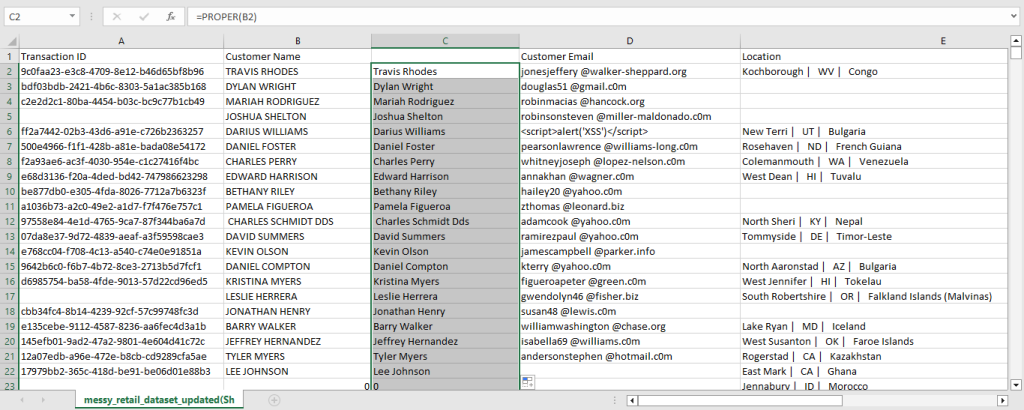Select cell containing LEE JOHNSON
Screen dimensions: 1024x410
tap(297, 371)
